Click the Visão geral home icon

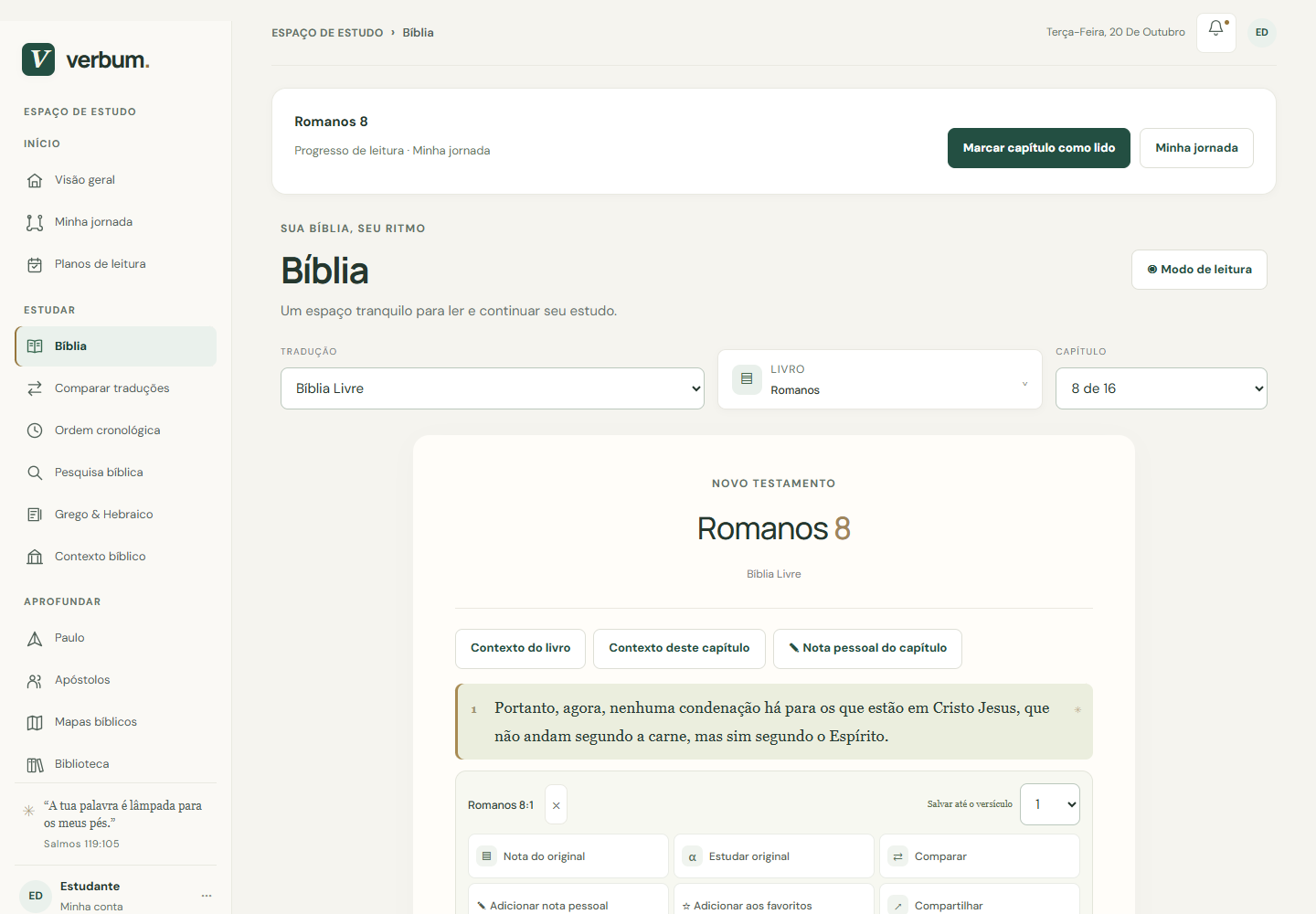[x=35, y=180]
